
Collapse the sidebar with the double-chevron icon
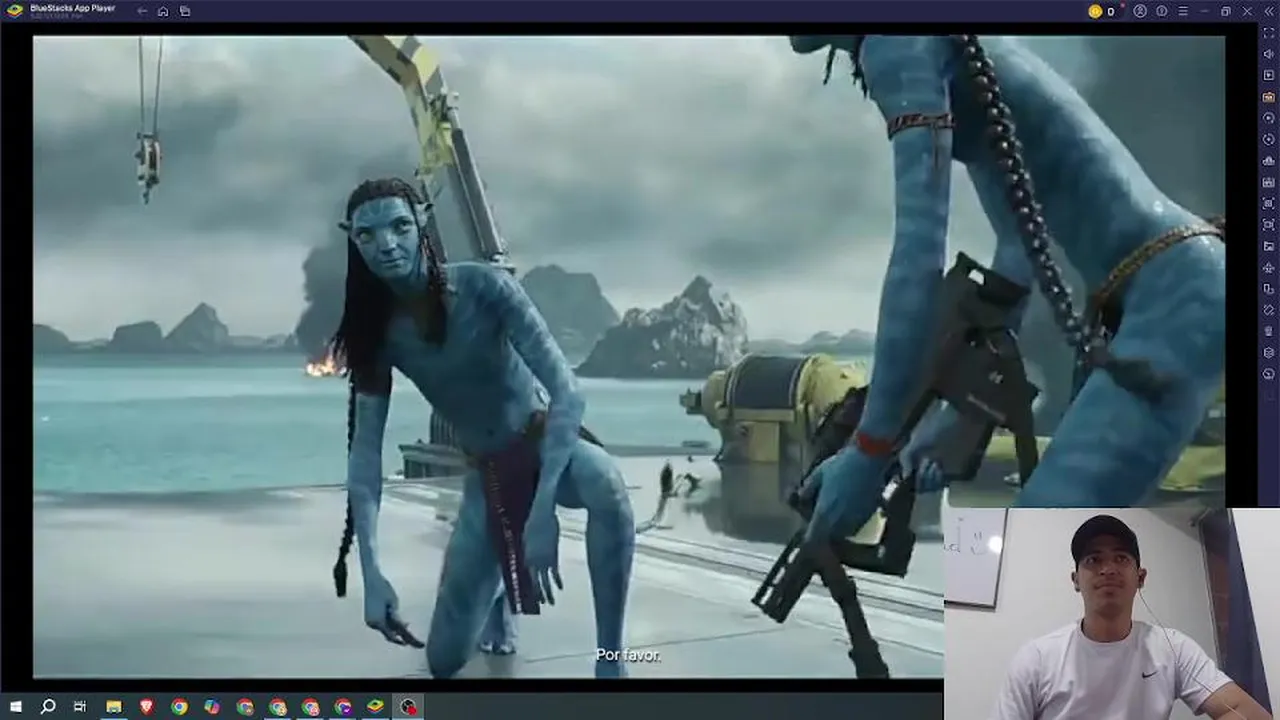pos(1268,11)
